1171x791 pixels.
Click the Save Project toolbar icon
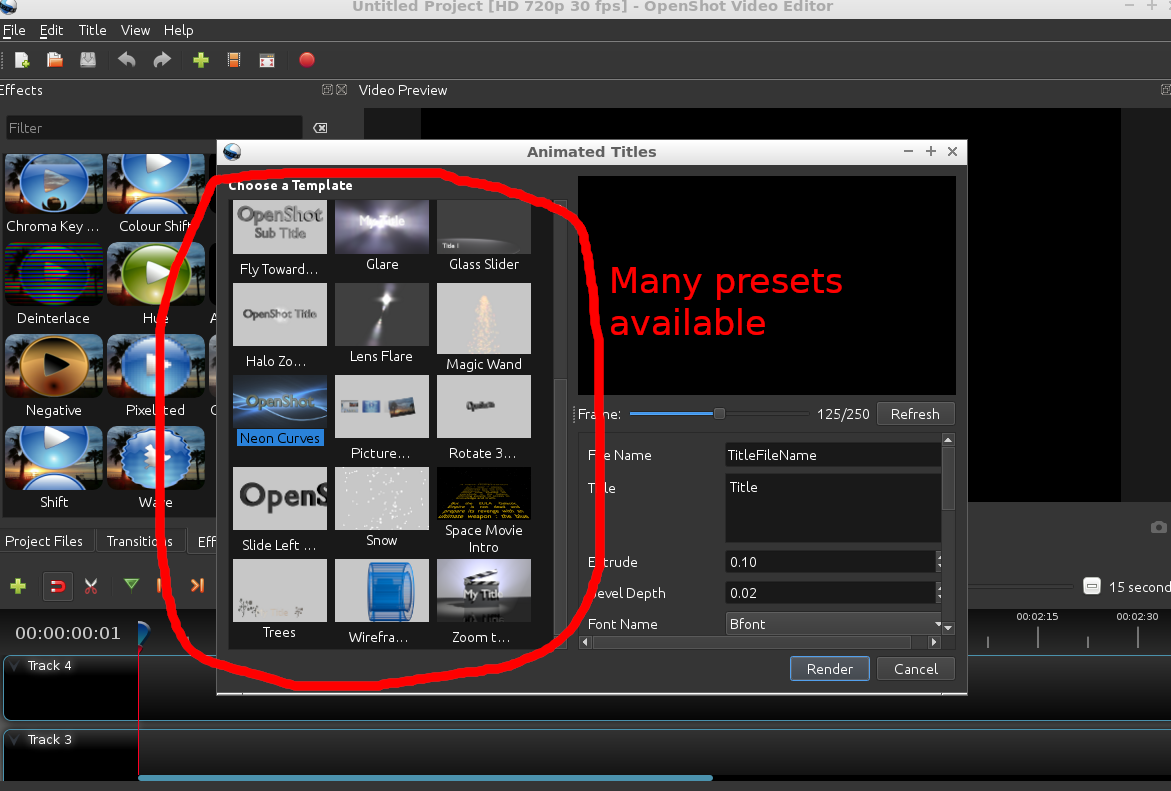(88, 61)
